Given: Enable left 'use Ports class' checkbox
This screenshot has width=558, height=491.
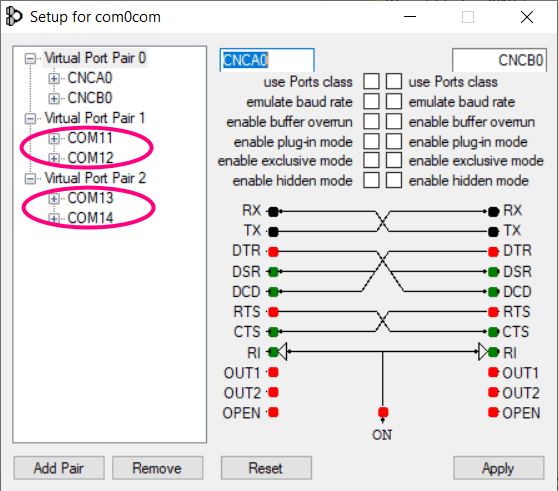Looking at the screenshot, I should coord(371,81).
